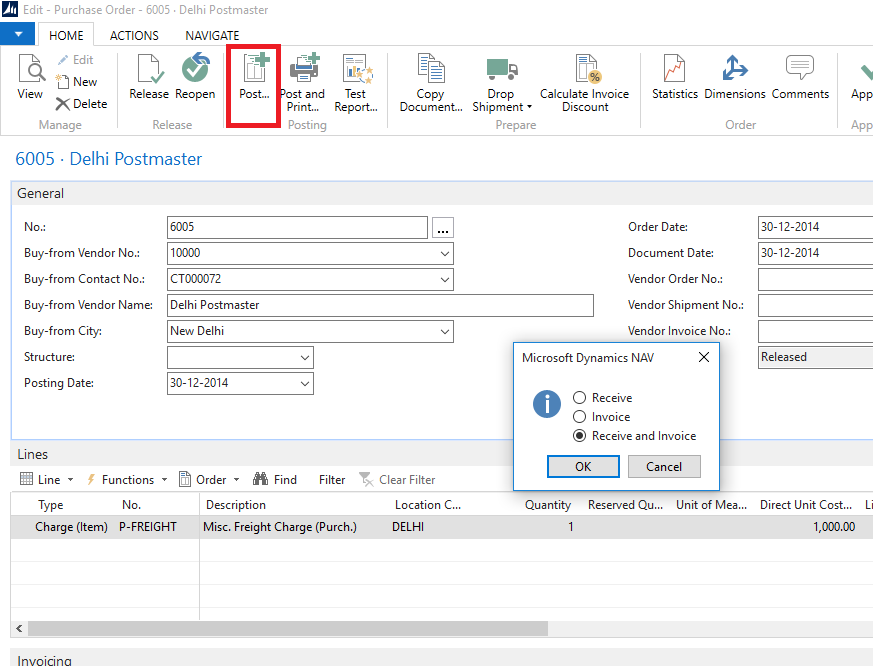The image size is (873, 666).
Task: Switch to the NAVIGATE ribbon tab
Action: (212, 36)
